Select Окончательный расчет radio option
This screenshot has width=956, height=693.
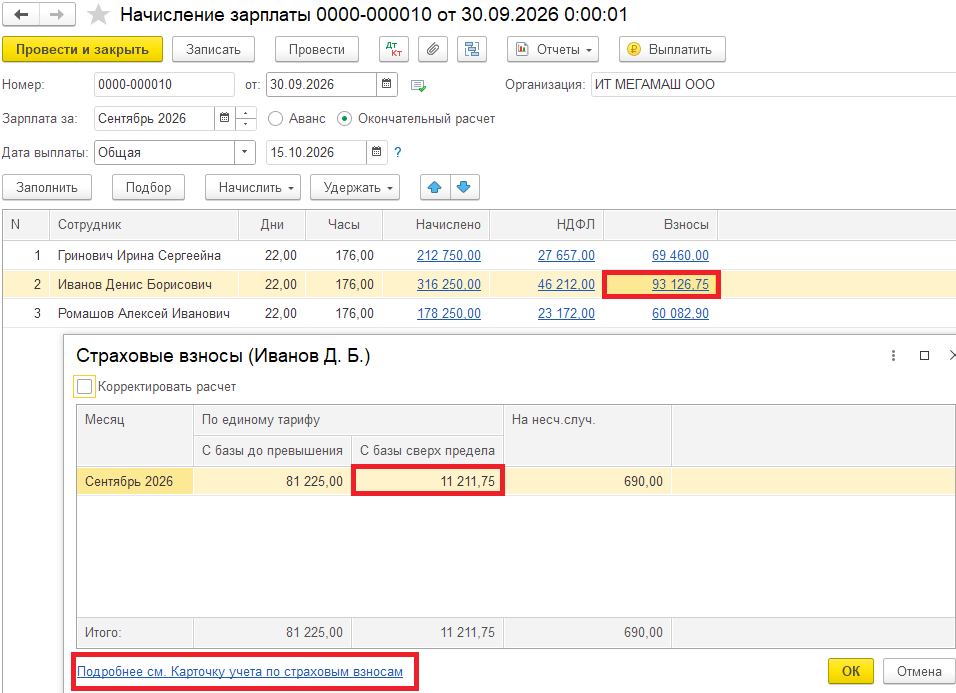(x=345, y=119)
